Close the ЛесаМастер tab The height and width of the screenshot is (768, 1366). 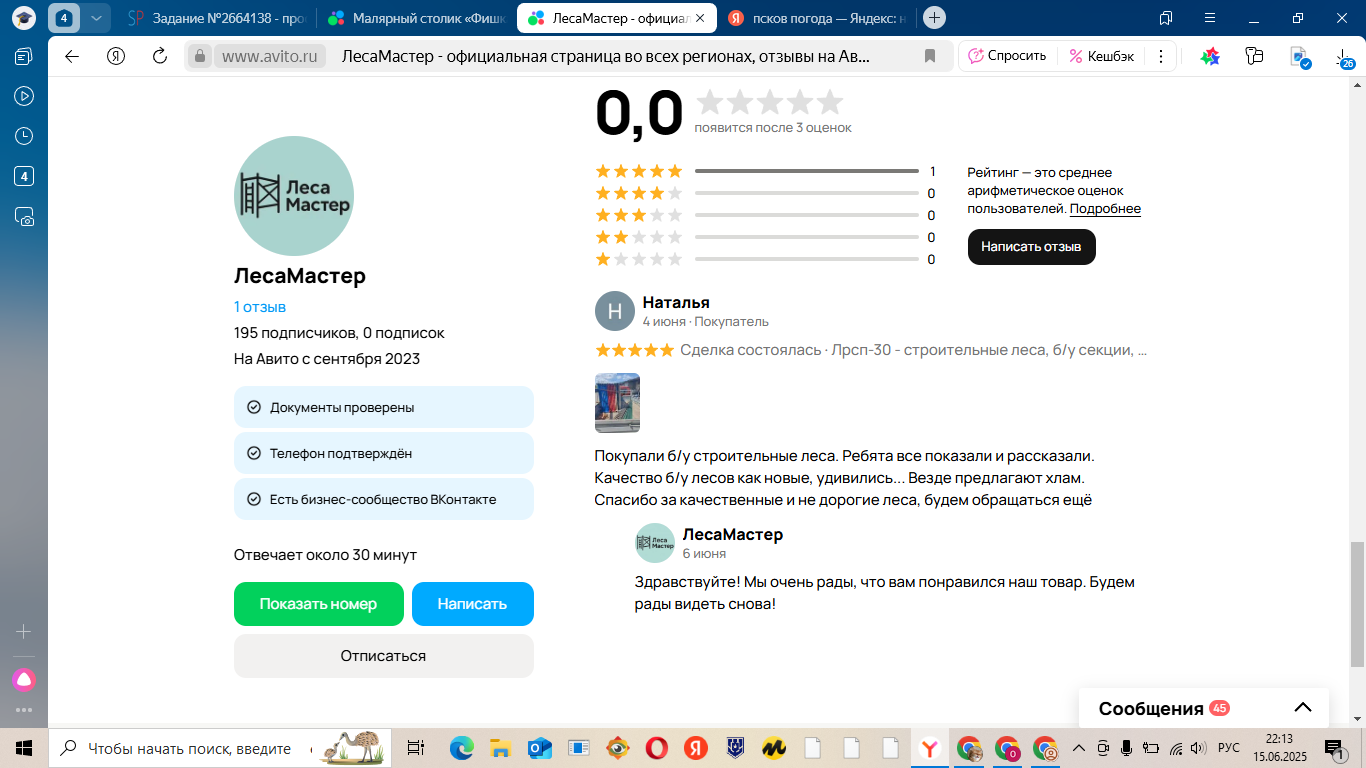700,18
